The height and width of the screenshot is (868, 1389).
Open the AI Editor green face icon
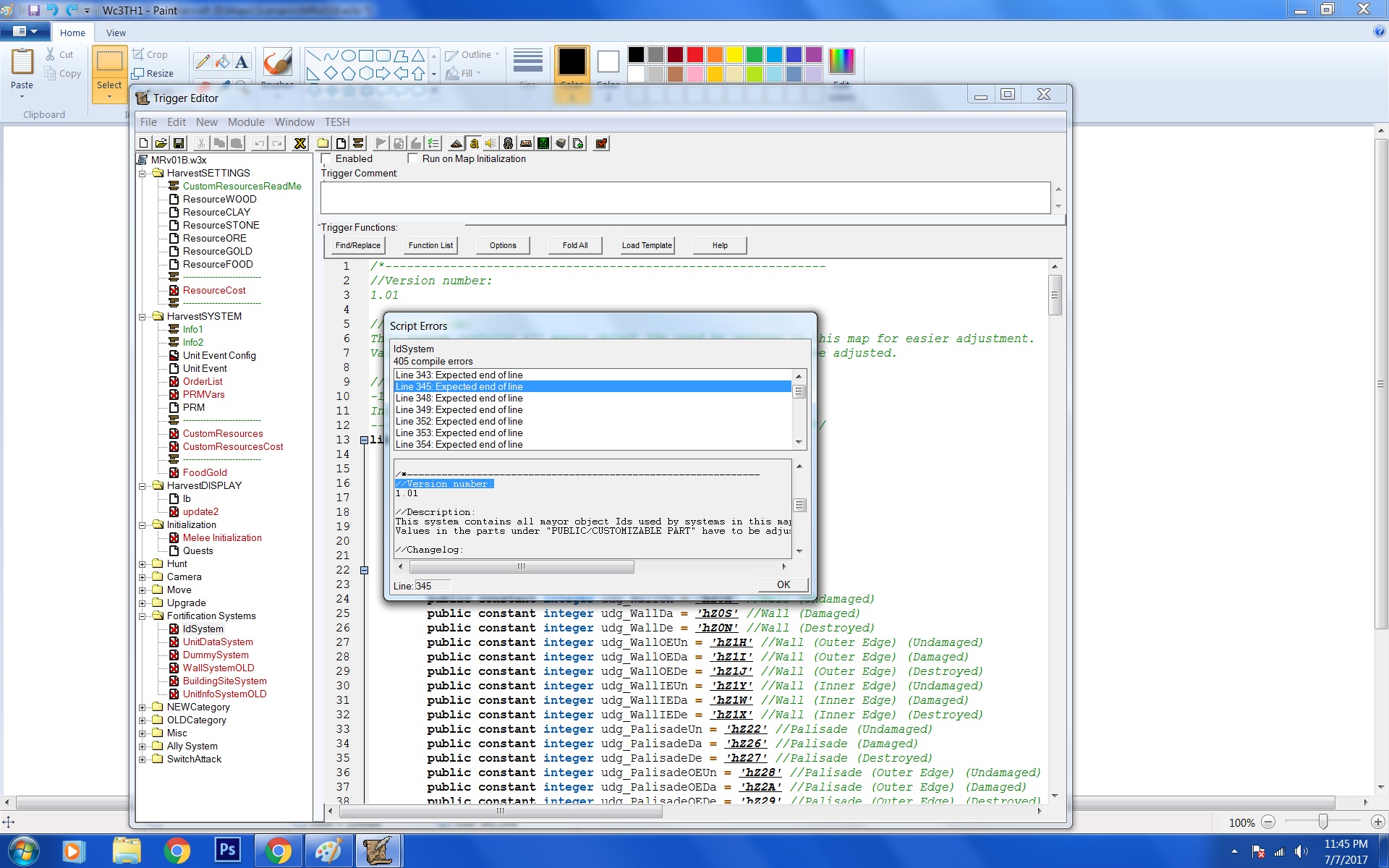(x=543, y=143)
